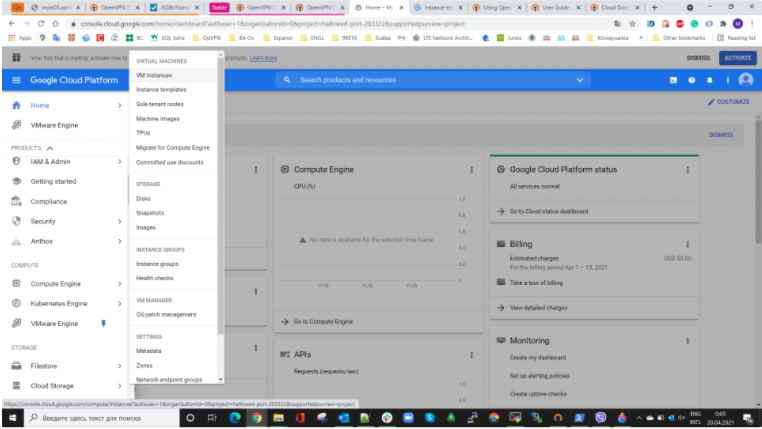
Task: Click the Kubernetes Engine sidebar icon
Action: (x=16, y=302)
